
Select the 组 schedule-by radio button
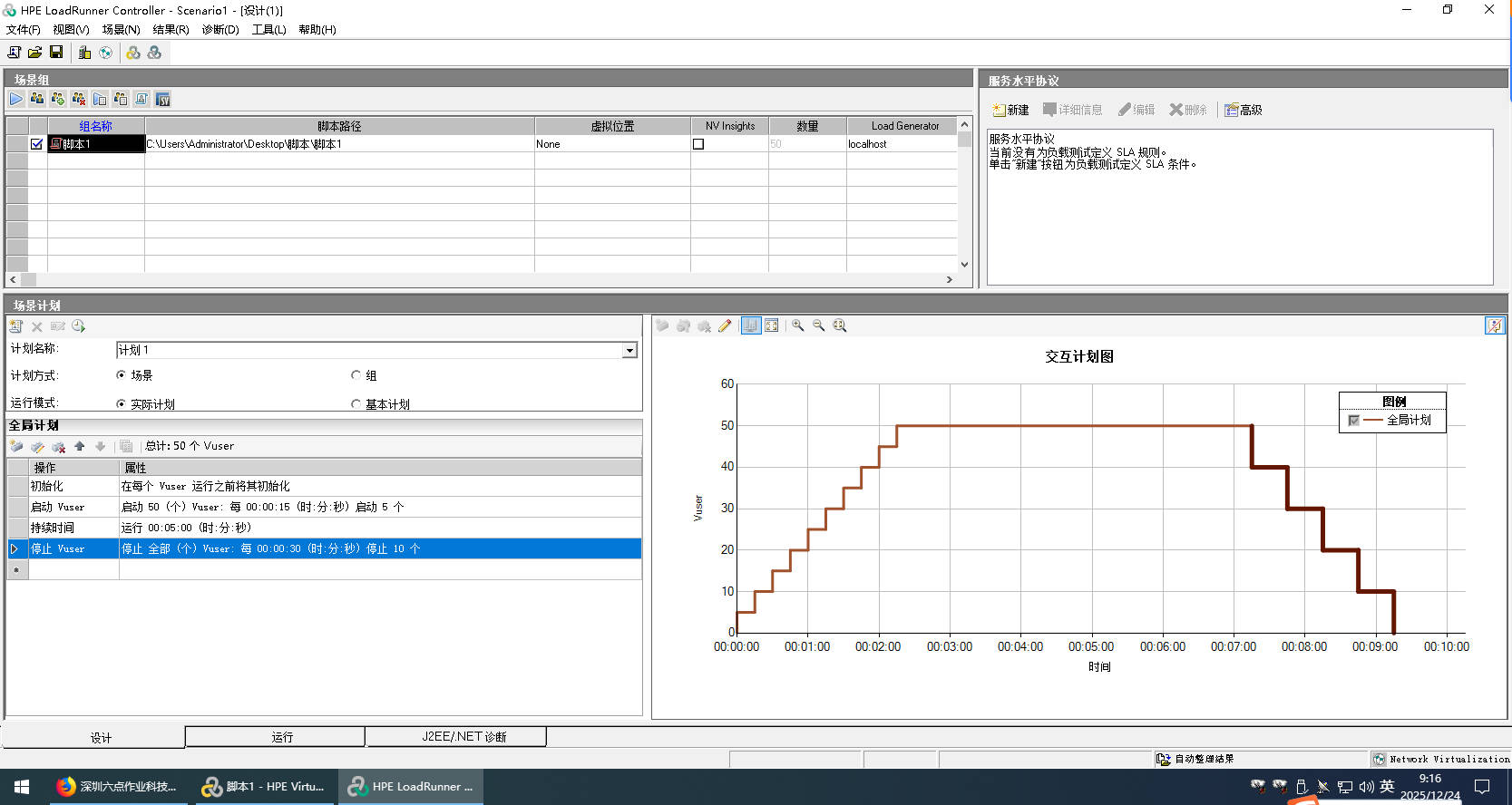[x=356, y=375]
